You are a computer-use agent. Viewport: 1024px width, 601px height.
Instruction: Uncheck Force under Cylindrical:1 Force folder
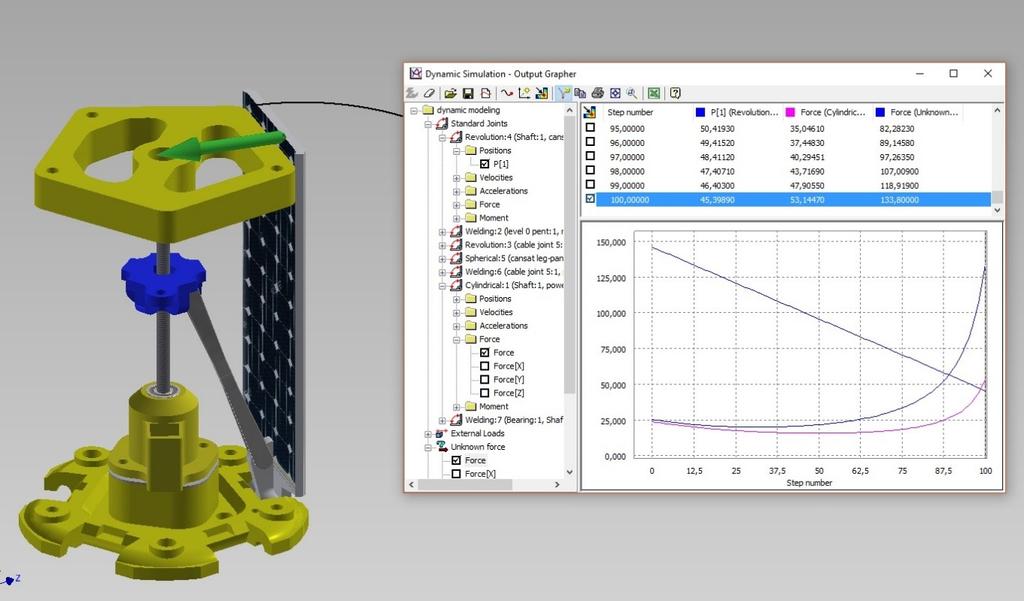coord(485,353)
